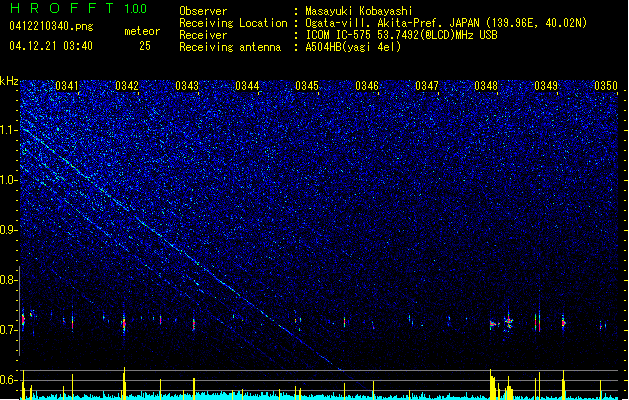Click the 0344 time marker
The width and height of the screenshot is (629, 400).
tap(247, 86)
